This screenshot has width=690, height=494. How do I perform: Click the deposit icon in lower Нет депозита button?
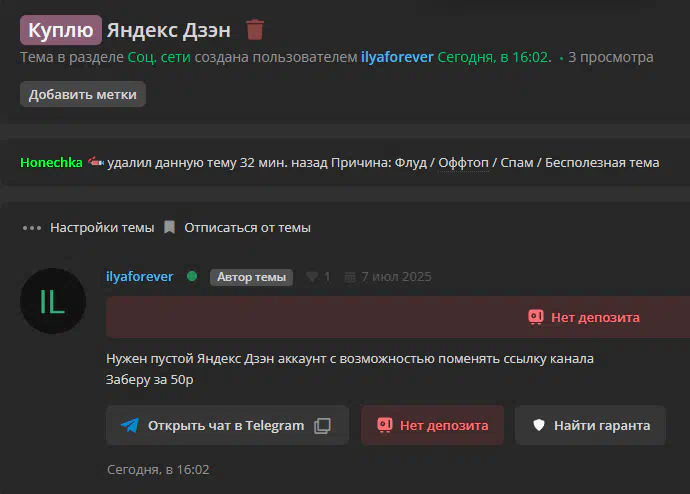click(385, 425)
